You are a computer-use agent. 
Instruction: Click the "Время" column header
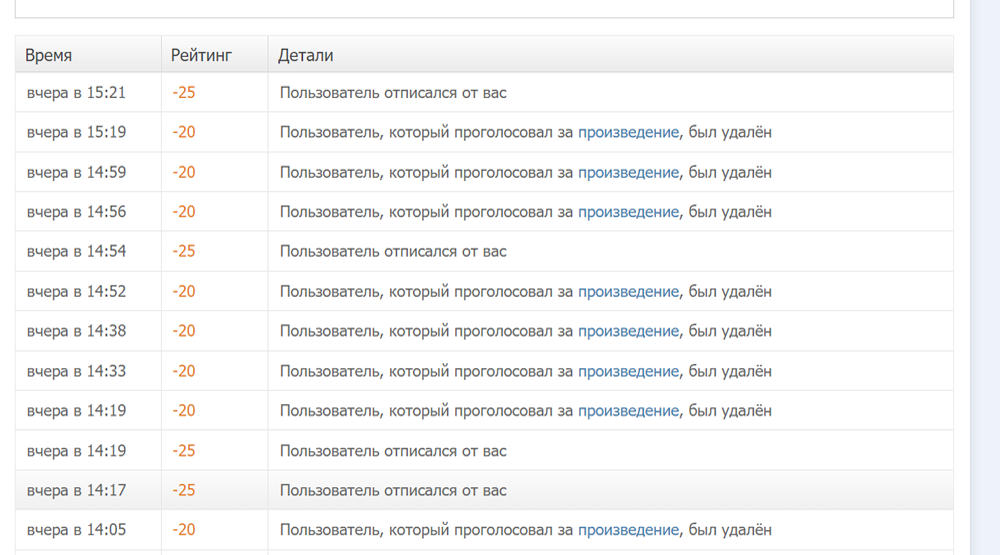49,56
